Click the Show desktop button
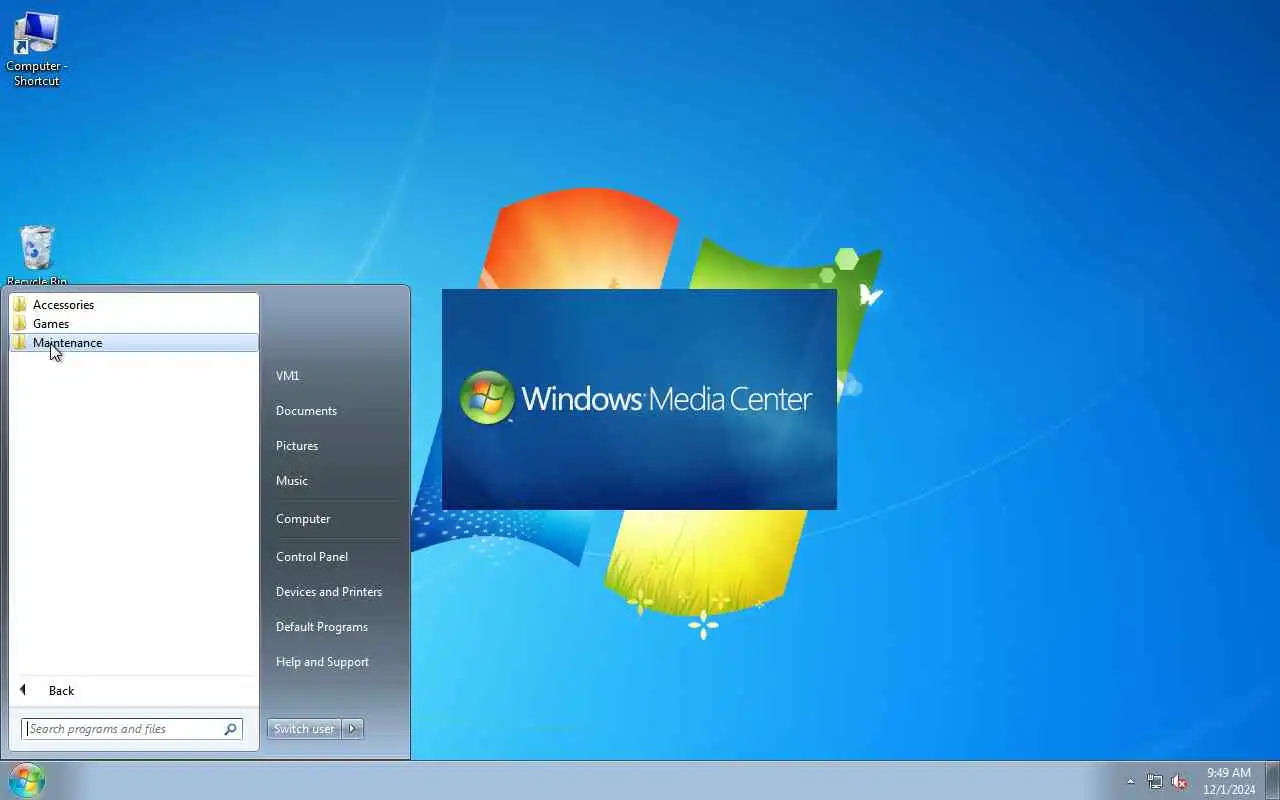1280x800 pixels. (1272, 780)
